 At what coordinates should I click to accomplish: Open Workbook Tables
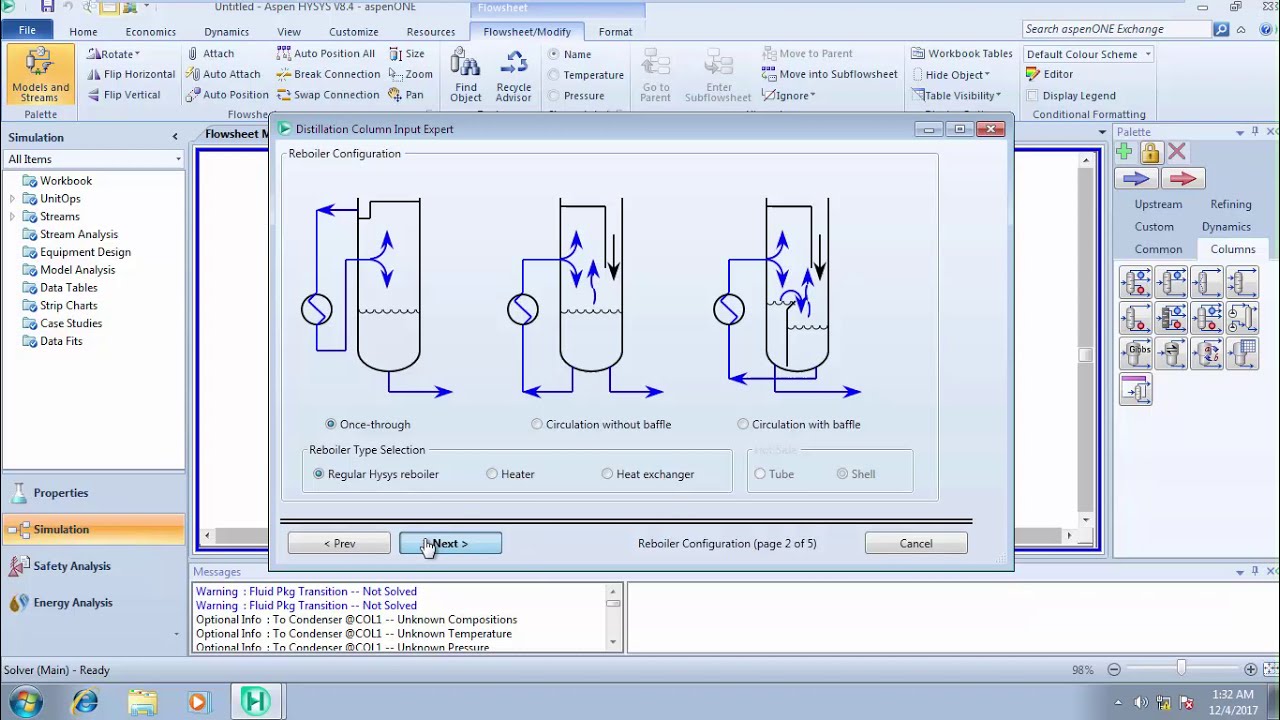pos(962,54)
